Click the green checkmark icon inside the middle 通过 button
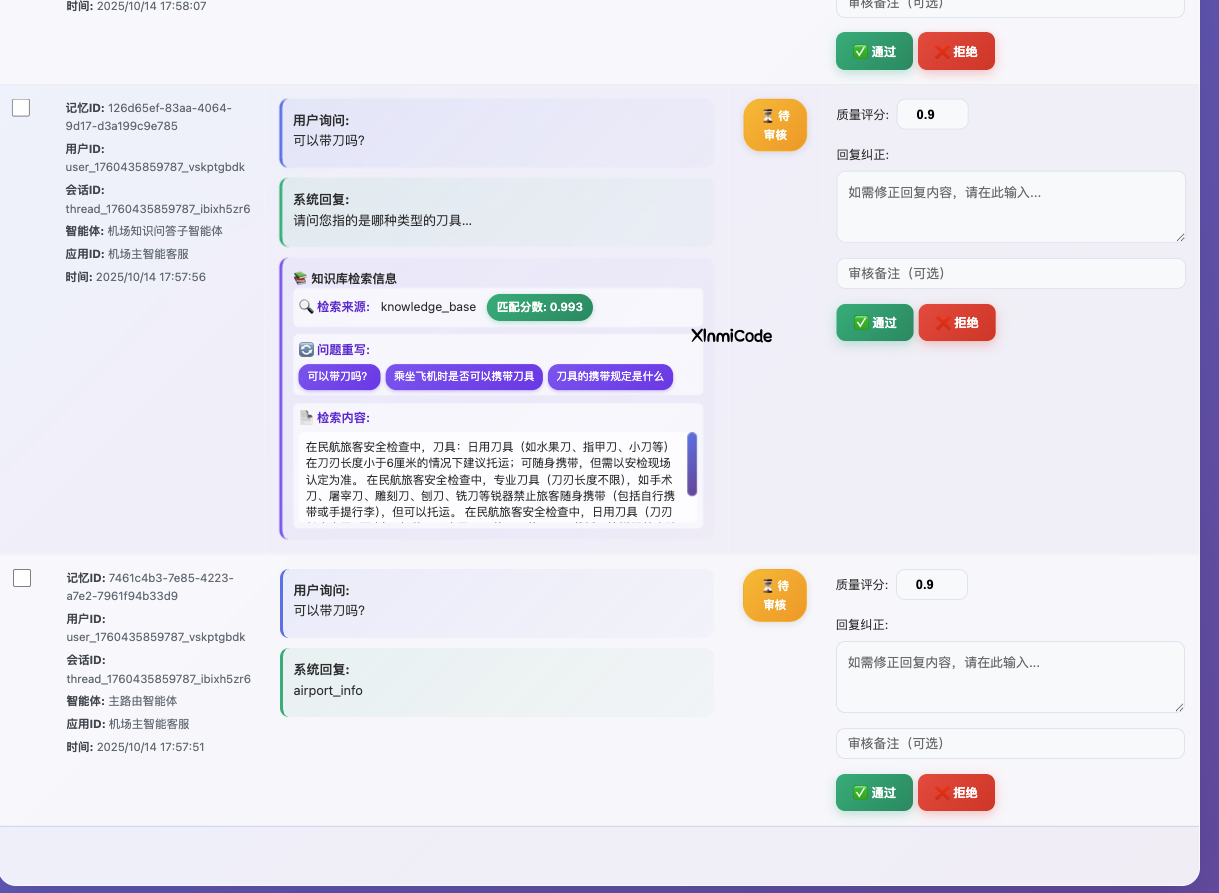The image size is (1219, 893). pos(860,322)
